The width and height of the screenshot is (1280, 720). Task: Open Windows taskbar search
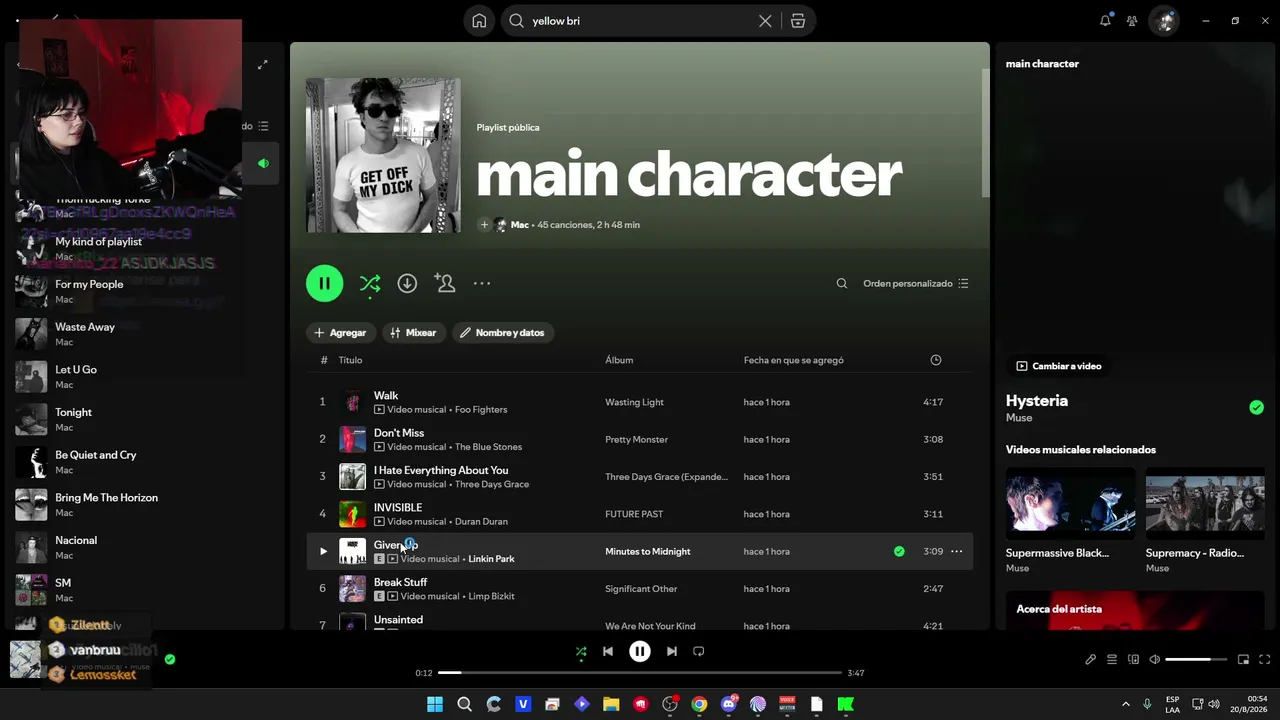click(464, 705)
